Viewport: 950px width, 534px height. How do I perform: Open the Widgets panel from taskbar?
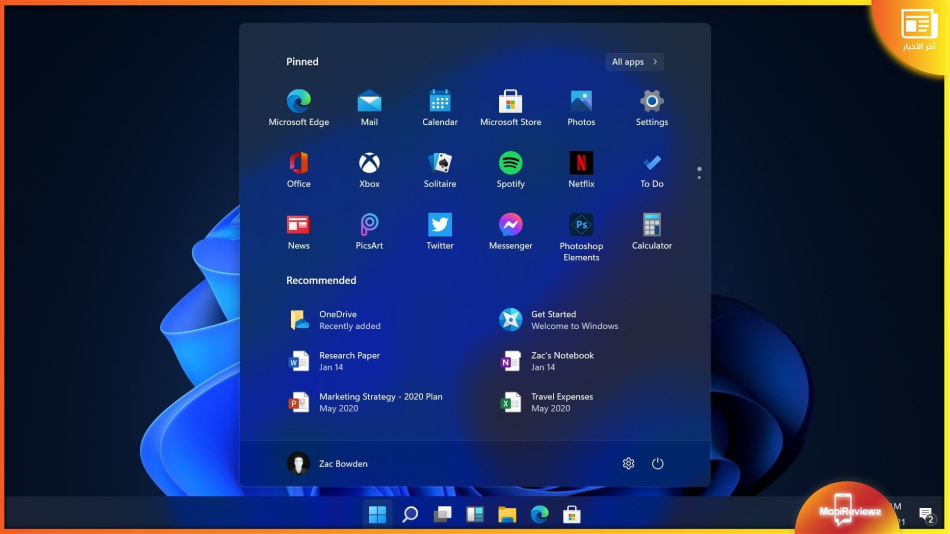(x=475, y=515)
